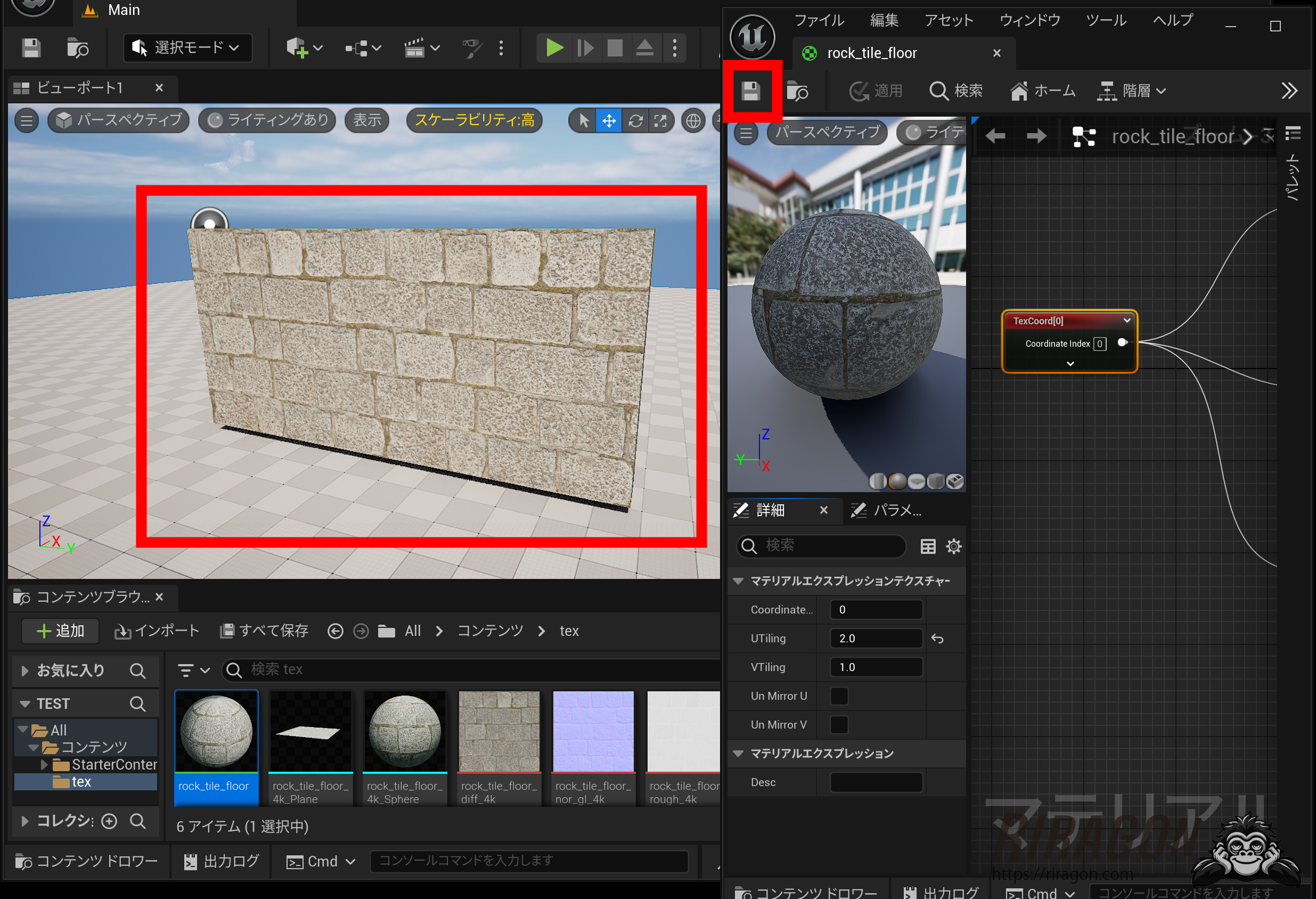Click the scale tool icon in viewport
The width and height of the screenshot is (1316, 899).
click(661, 120)
